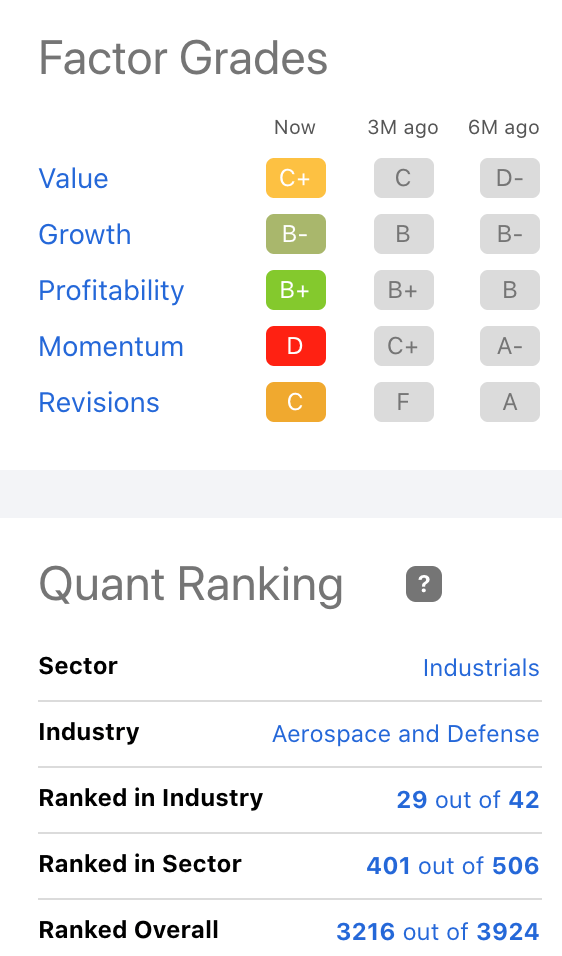Open the Growth factor grade link

[85, 235]
